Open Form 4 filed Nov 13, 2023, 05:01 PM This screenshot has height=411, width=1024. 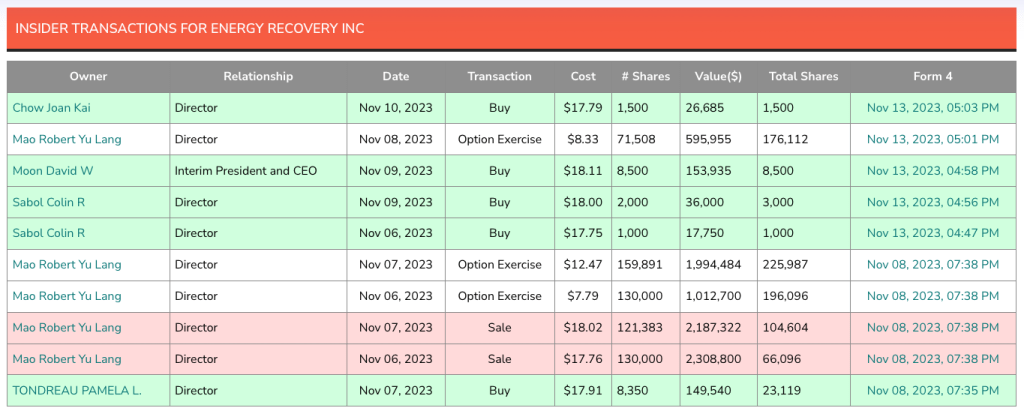[x=933, y=139]
